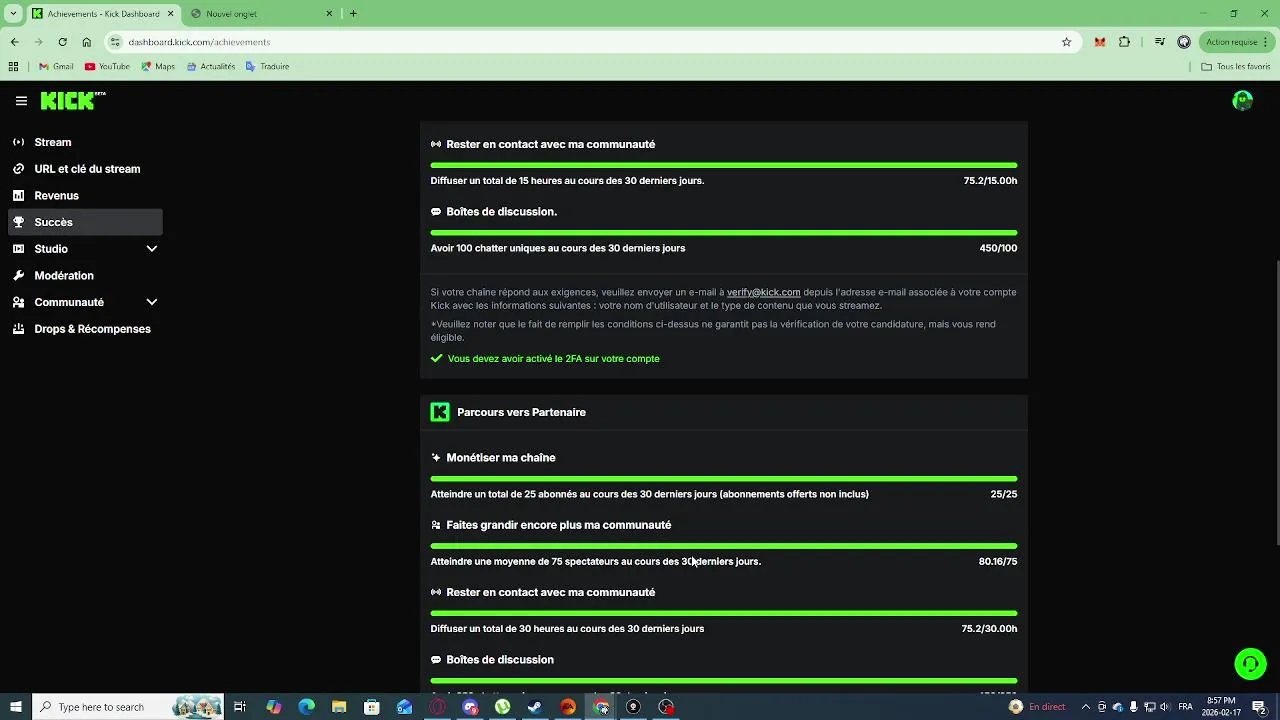Go to the browser home page
1280x720 pixels.
click(x=86, y=42)
